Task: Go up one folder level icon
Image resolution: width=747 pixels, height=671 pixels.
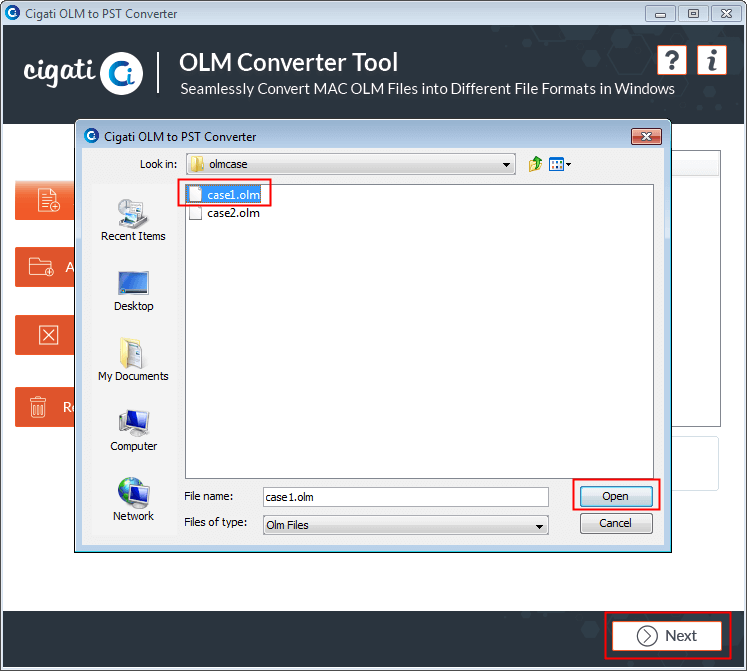Action: (535, 164)
